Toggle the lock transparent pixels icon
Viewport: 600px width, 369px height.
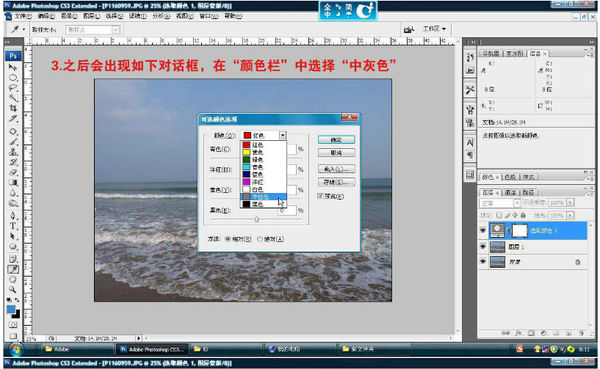click(x=499, y=215)
